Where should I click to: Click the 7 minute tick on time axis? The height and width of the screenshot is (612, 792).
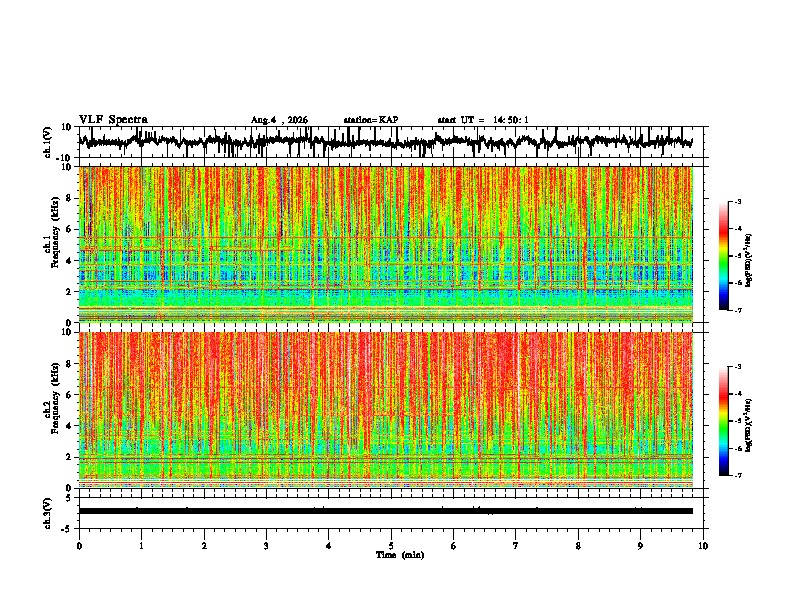pos(516,546)
